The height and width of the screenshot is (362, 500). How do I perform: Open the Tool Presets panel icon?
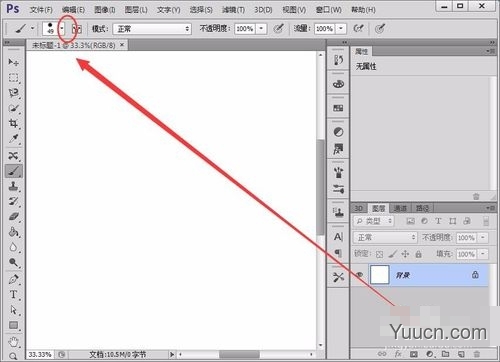(x=338, y=277)
